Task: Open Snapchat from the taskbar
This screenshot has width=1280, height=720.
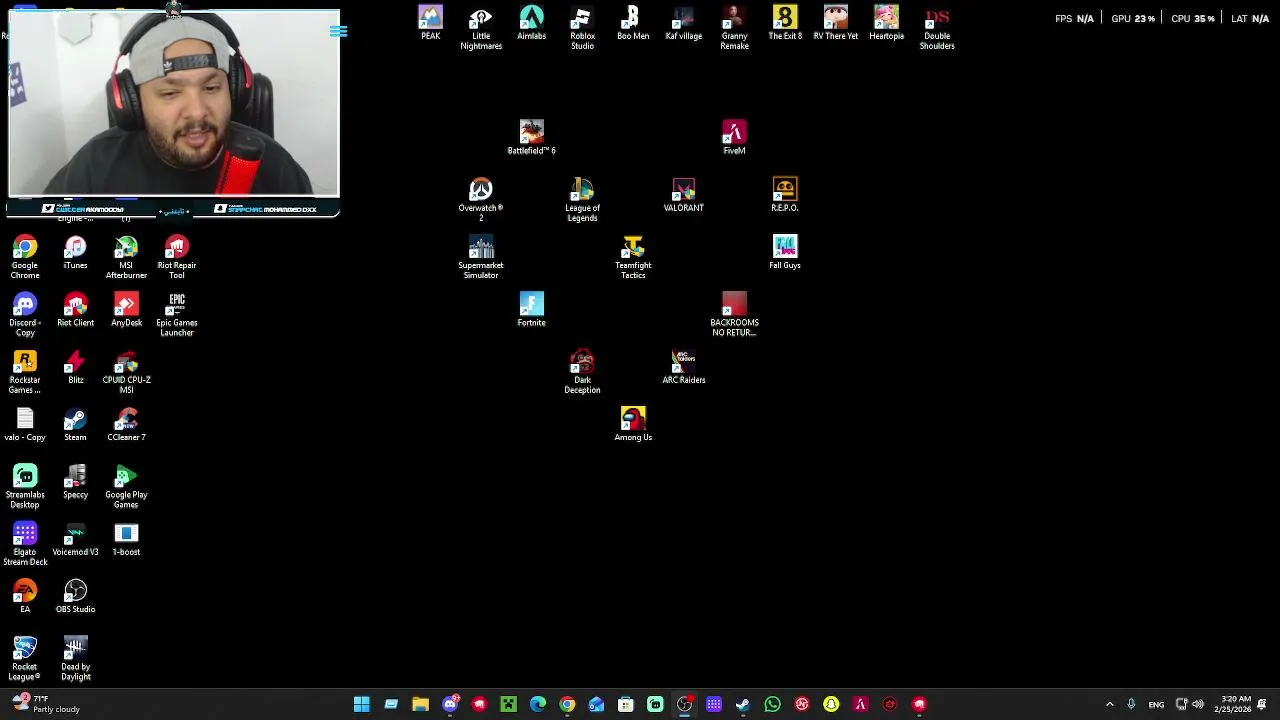Action: pos(831,704)
